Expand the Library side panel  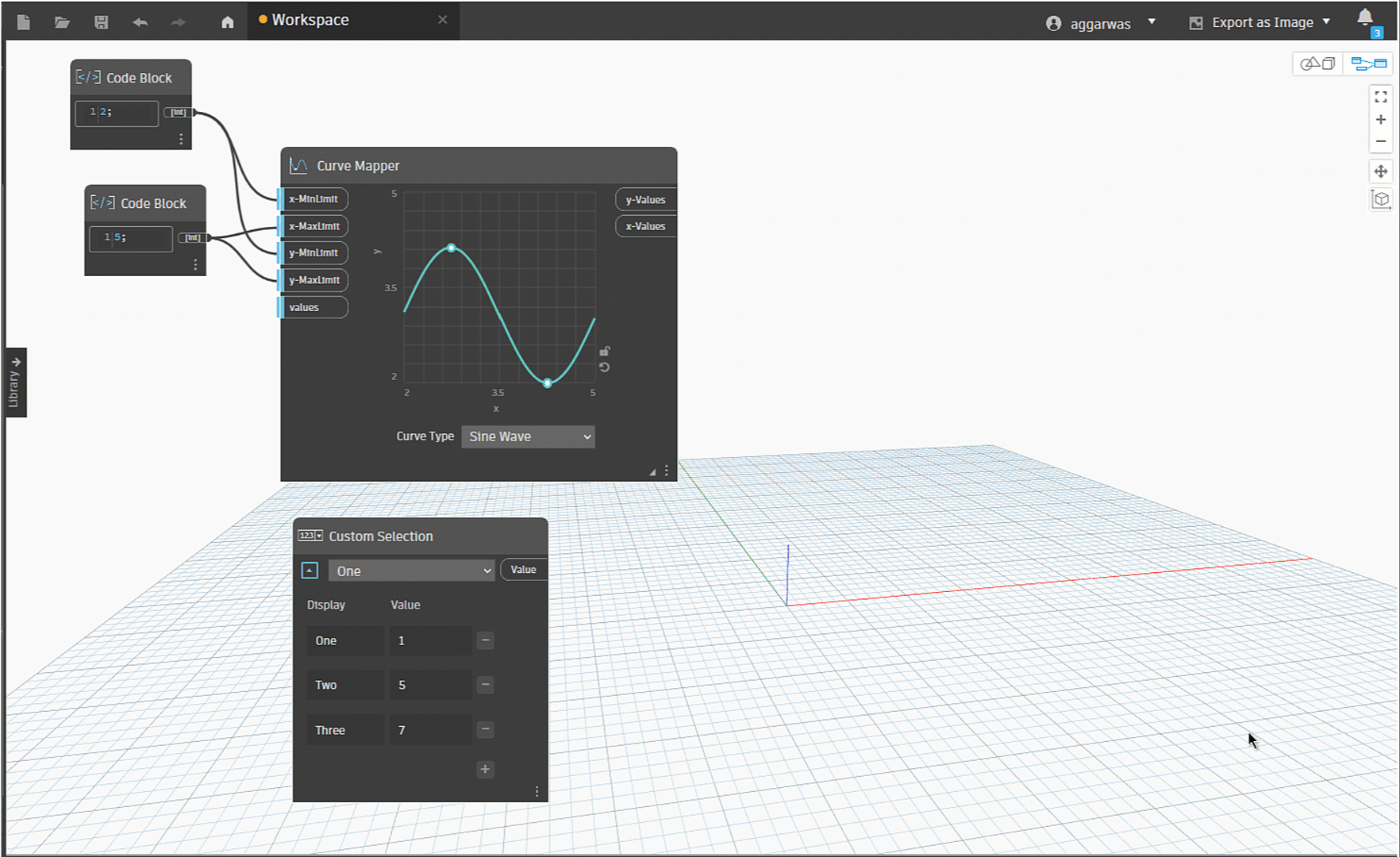(x=15, y=382)
